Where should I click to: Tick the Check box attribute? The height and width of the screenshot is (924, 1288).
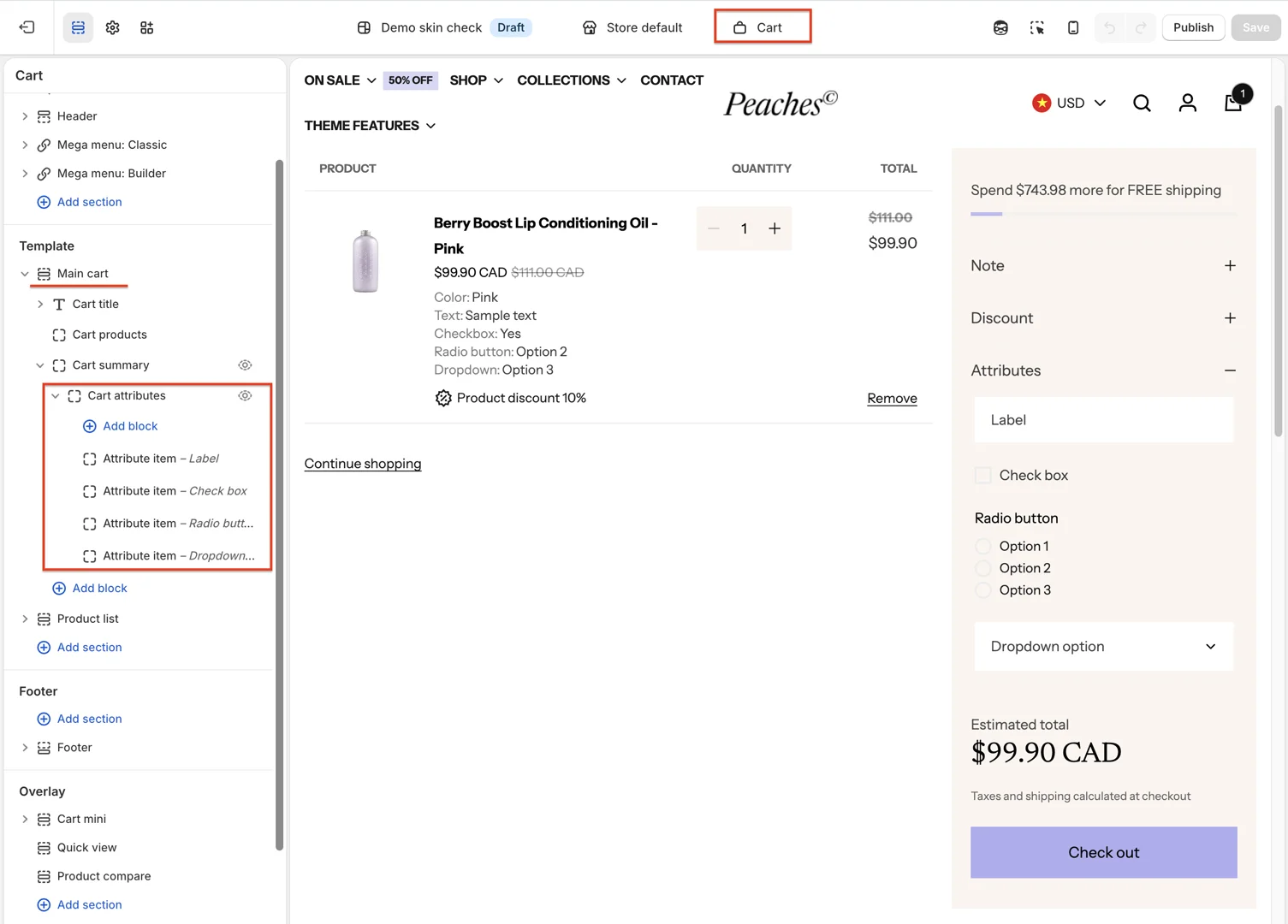tap(983, 476)
